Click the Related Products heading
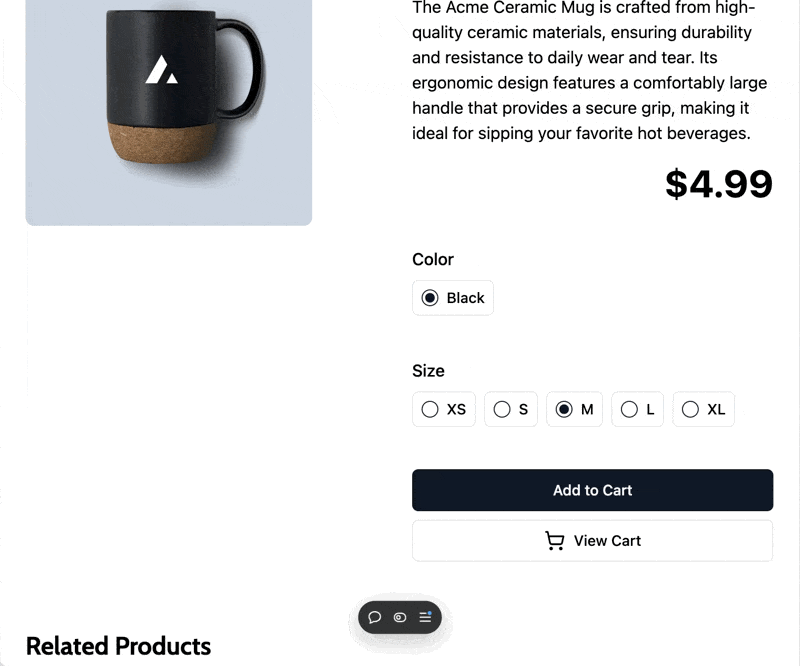The image size is (800, 666). tap(118, 646)
